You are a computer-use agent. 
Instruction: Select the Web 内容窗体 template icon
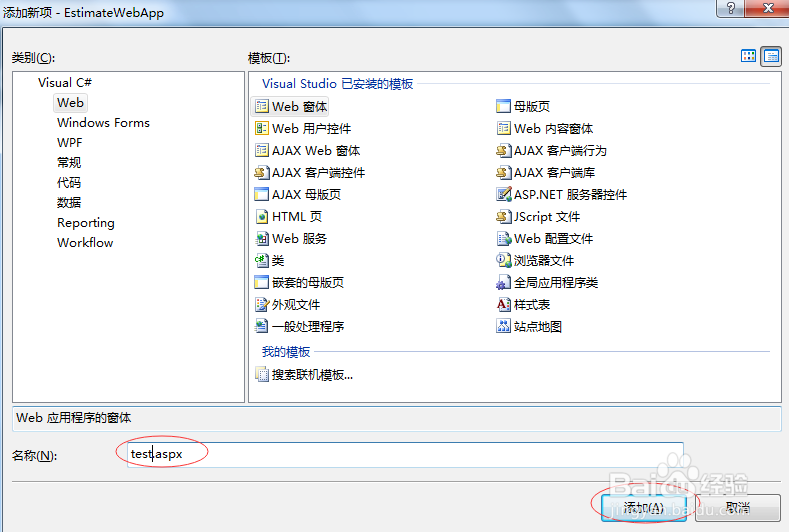(503, 128)
